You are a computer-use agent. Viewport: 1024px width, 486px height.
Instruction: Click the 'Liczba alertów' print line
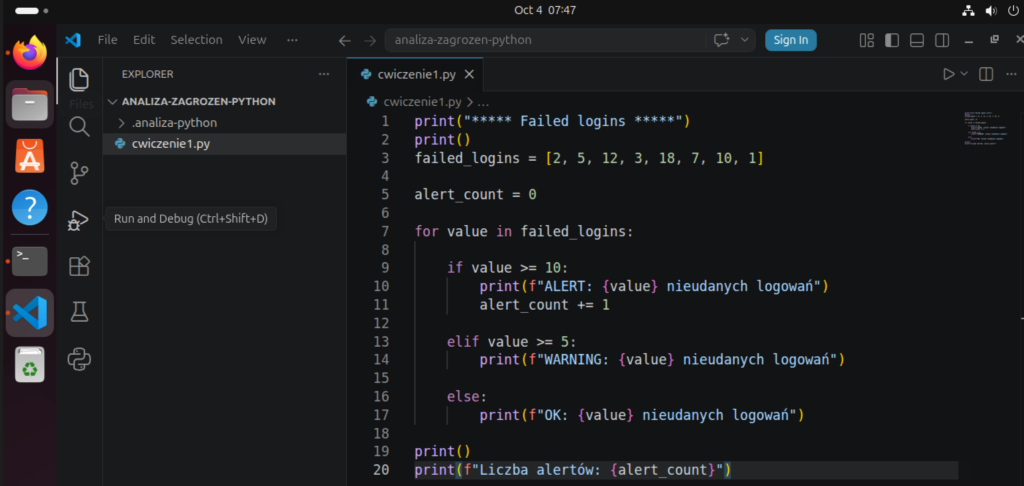coord(573,470)
